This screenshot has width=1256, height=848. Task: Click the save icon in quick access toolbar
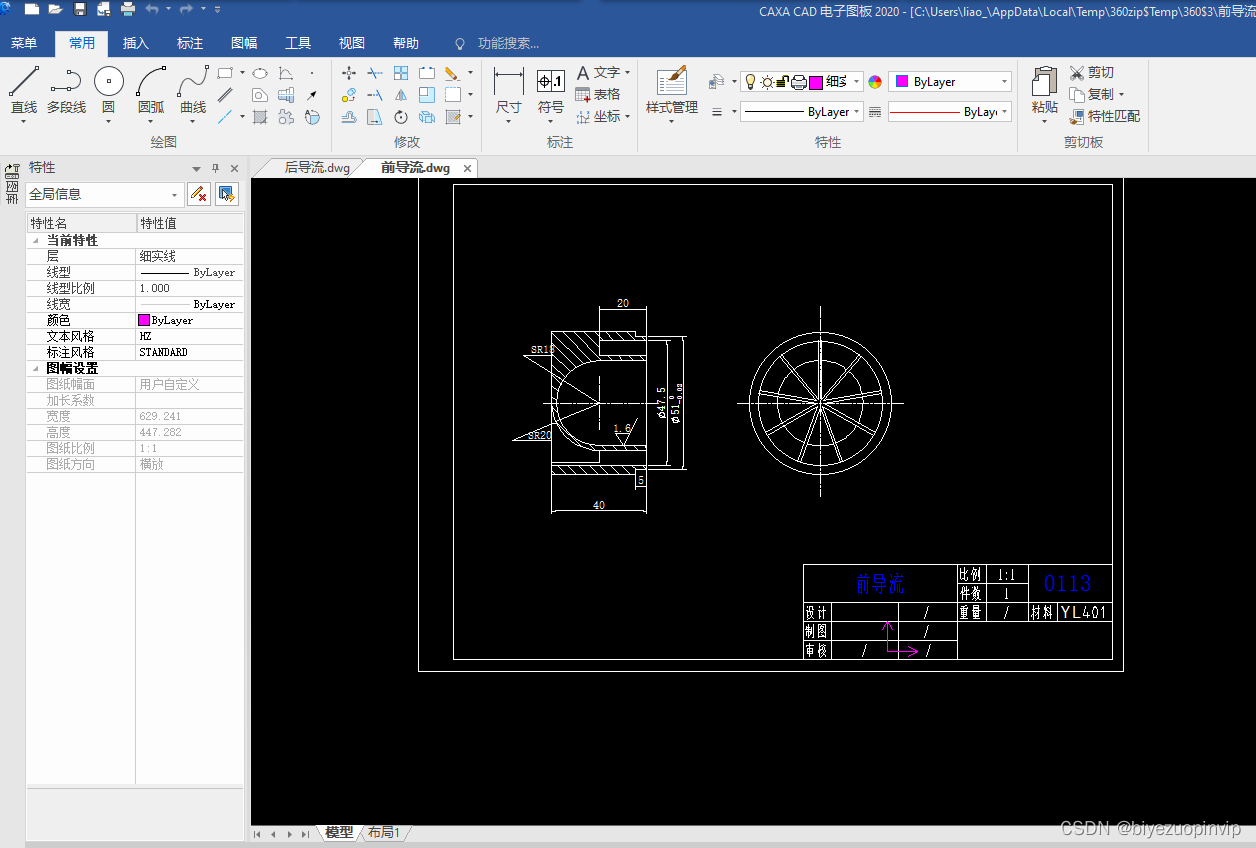click(x=80, y=9)
